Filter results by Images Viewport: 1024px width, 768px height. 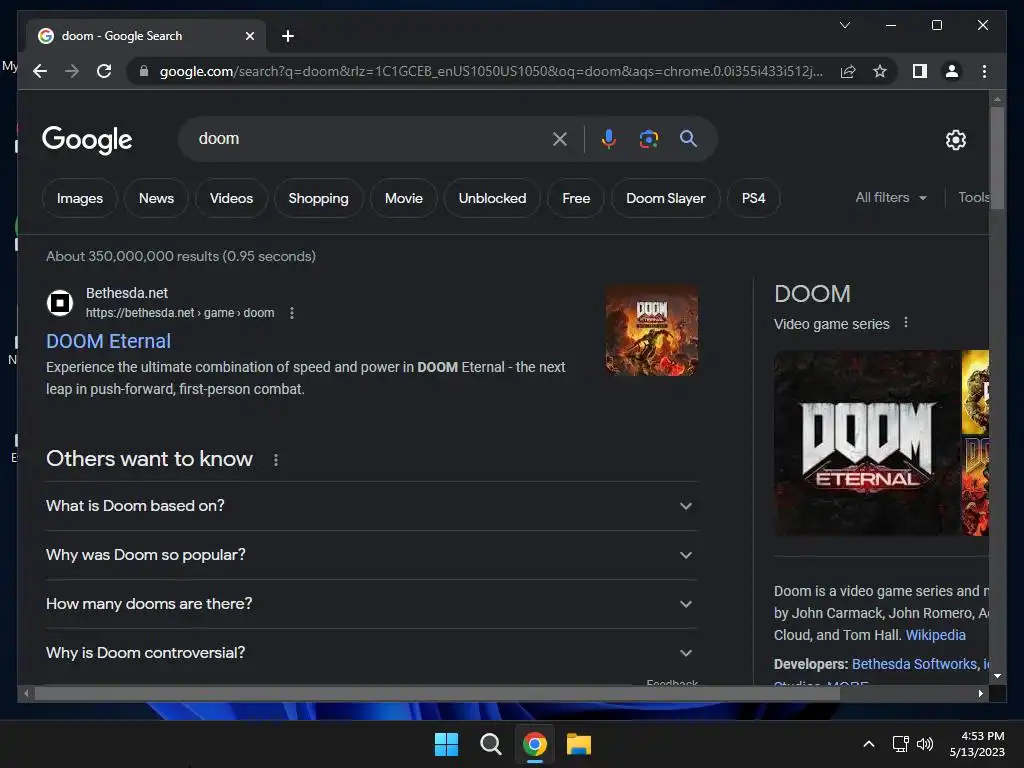point(80,198)
